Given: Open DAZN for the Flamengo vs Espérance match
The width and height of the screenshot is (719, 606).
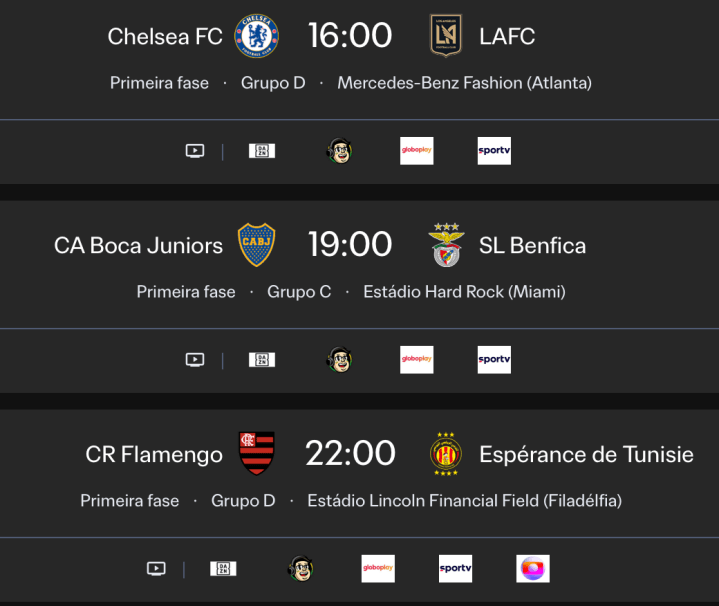Looking at the screenshot, I should pos(223,569).
